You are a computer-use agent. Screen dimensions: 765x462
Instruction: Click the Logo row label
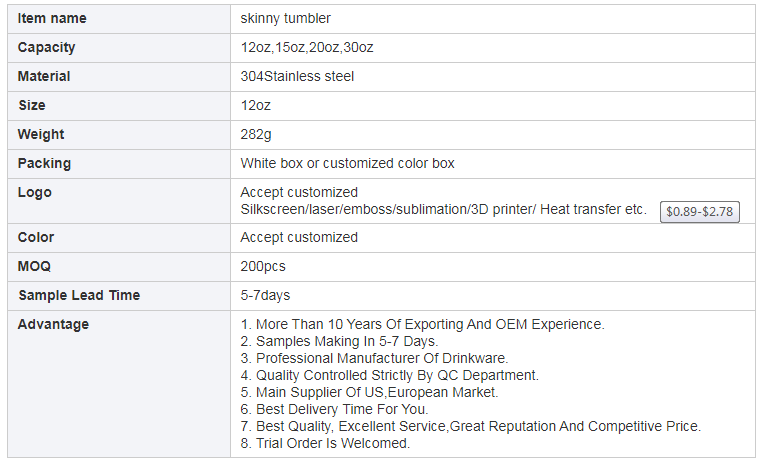click(x=35, y=192)
